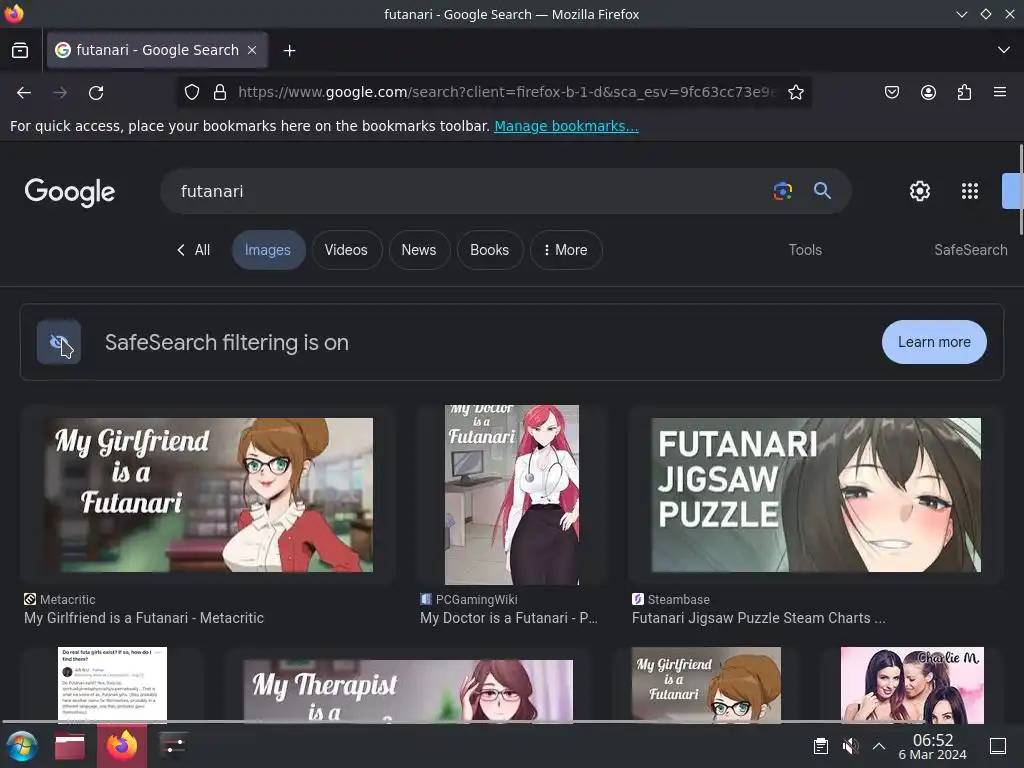Open the Save to Pocket icon

[x=891, y=93]
